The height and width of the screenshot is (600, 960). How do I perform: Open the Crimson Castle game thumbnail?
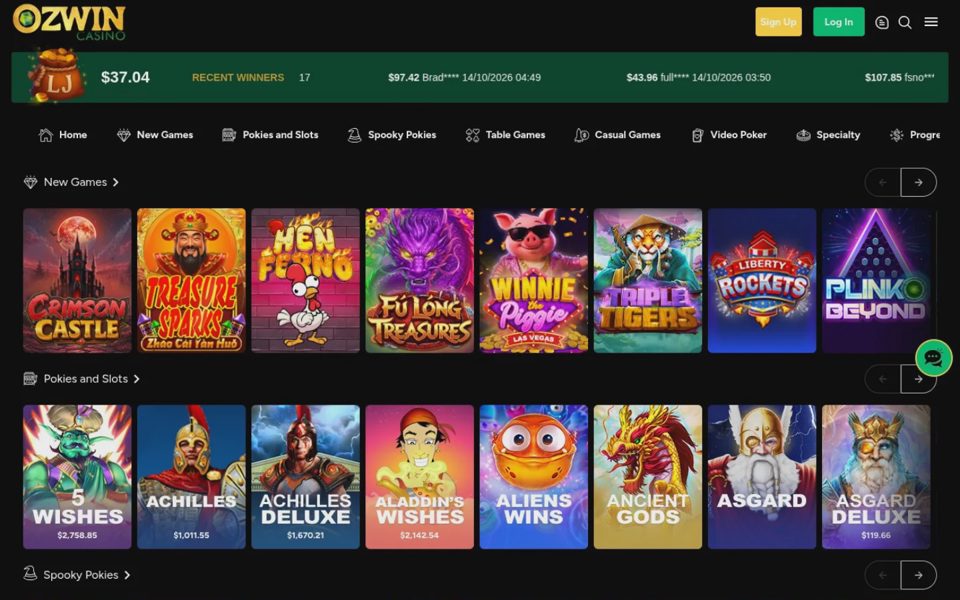pyautogui.click(x=77, y=280)
